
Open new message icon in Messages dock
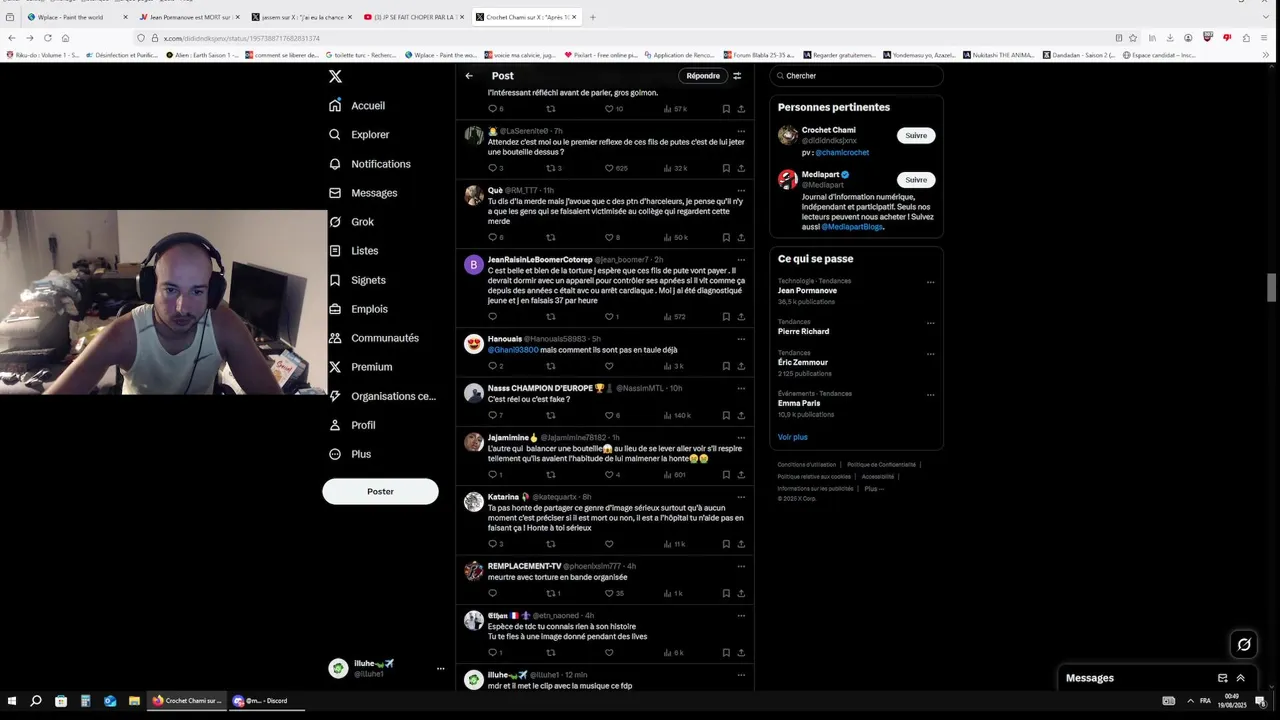pyautogui.click(x=1222, y=678)
